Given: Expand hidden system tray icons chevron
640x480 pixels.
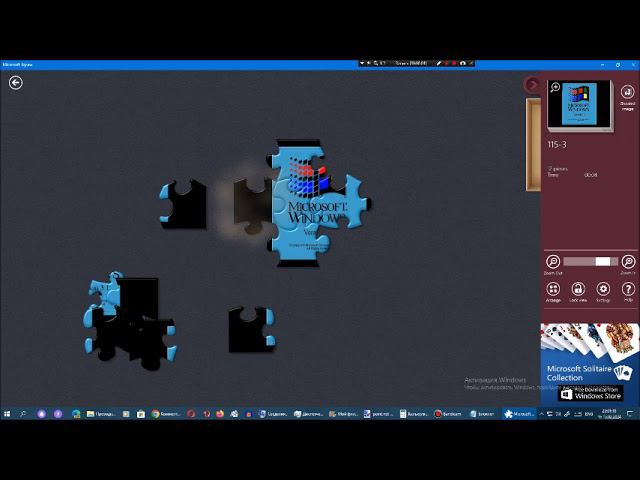Looking at the screenshot, I should coord(542,414).
